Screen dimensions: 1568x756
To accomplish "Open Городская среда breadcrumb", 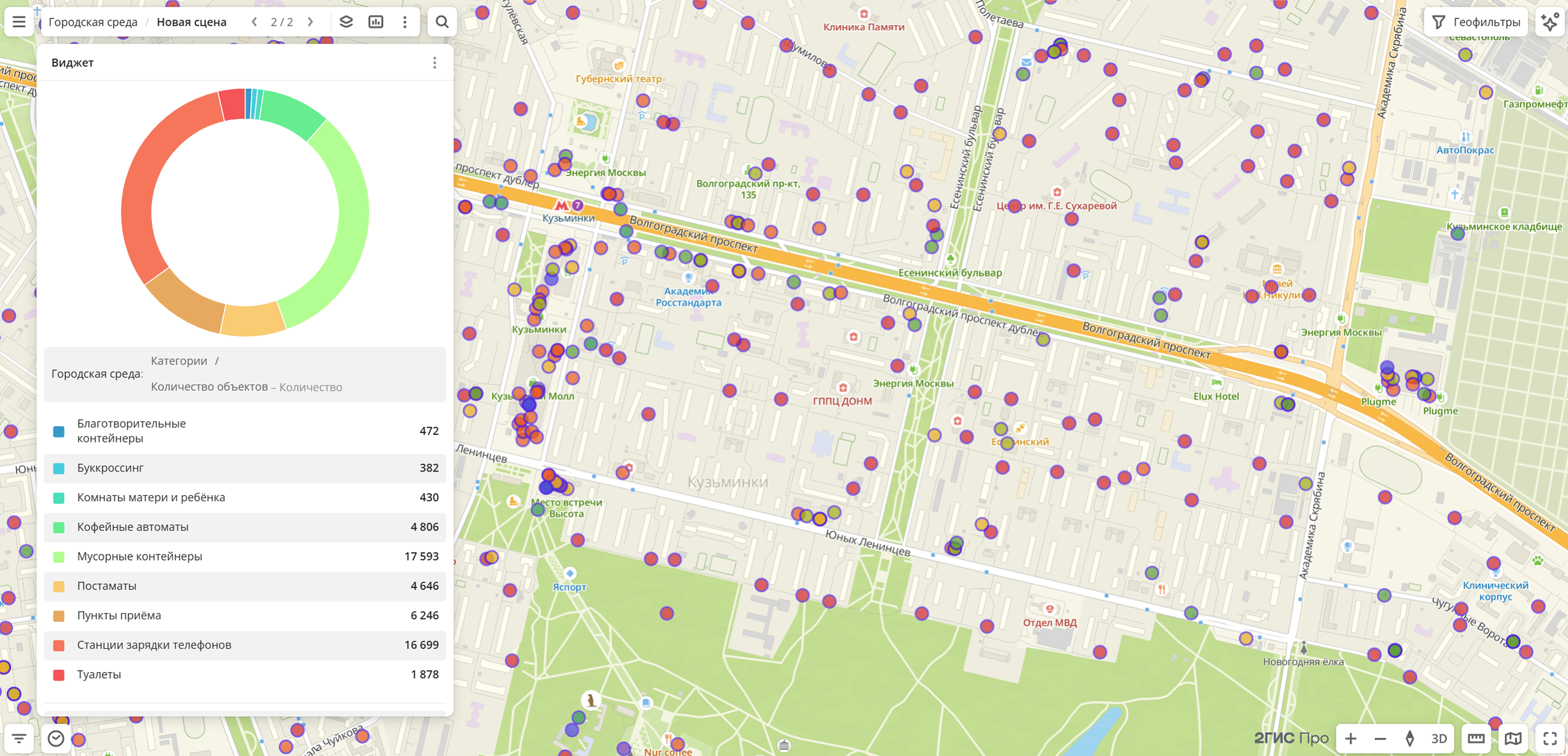I will [x=93, y=22].
